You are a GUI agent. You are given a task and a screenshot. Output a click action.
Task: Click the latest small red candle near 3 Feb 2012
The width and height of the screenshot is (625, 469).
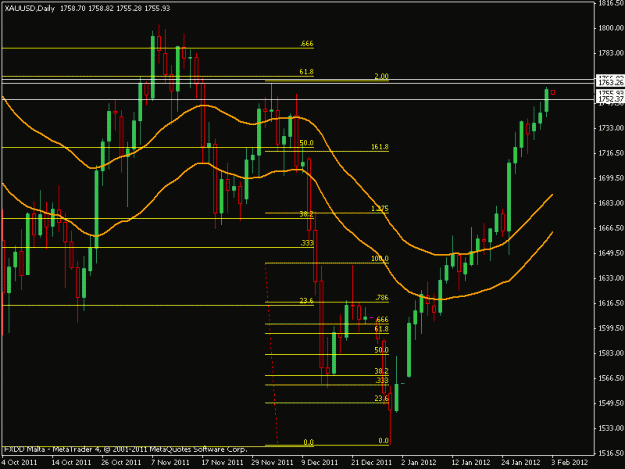[x=553, y=92]
